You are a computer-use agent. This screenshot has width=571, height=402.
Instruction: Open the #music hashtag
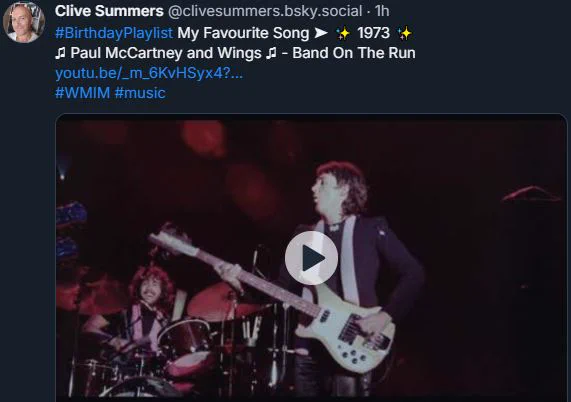pos(140,93)
